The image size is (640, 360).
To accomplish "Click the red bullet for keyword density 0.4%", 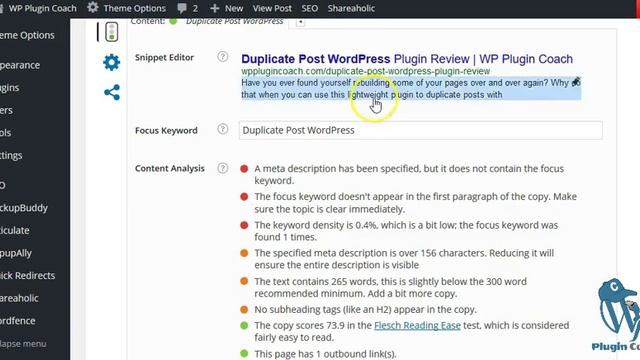I will point(244,225).
